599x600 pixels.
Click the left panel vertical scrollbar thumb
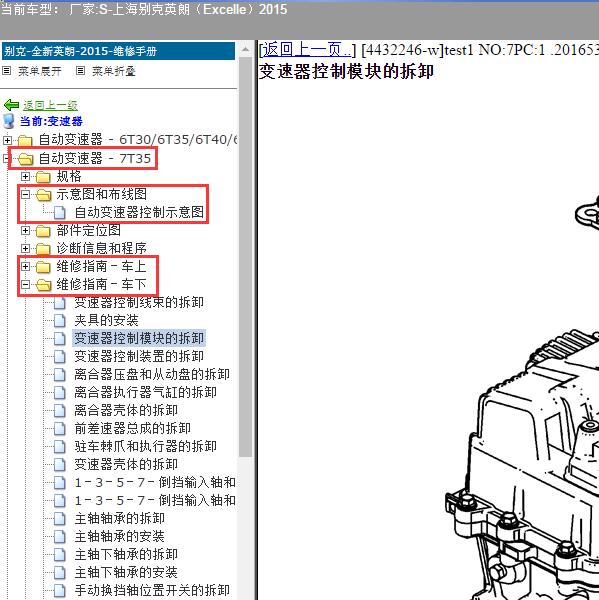(245, 257)
